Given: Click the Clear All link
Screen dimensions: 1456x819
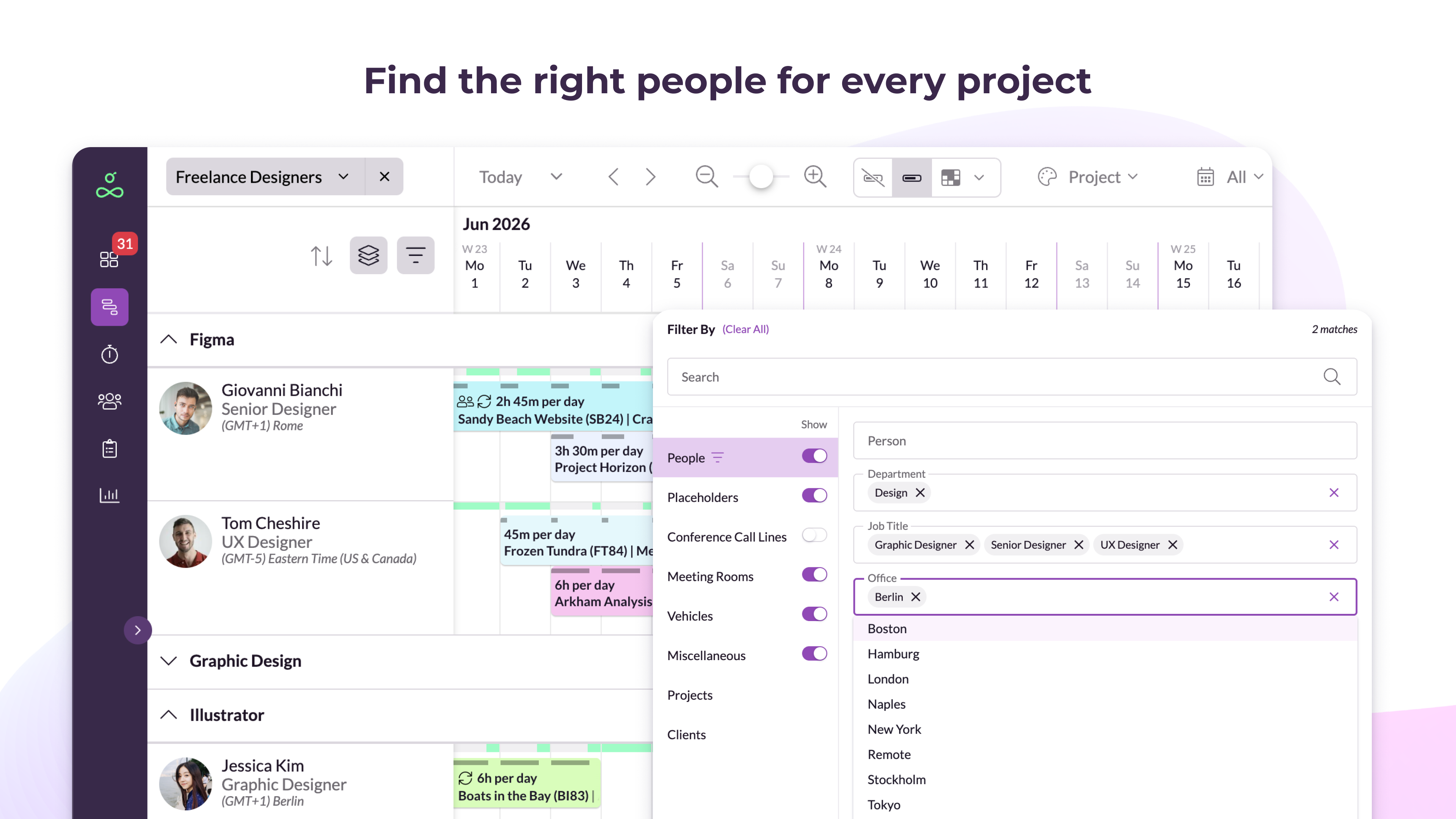Looking at the screenshot, I should coord(745,329).
